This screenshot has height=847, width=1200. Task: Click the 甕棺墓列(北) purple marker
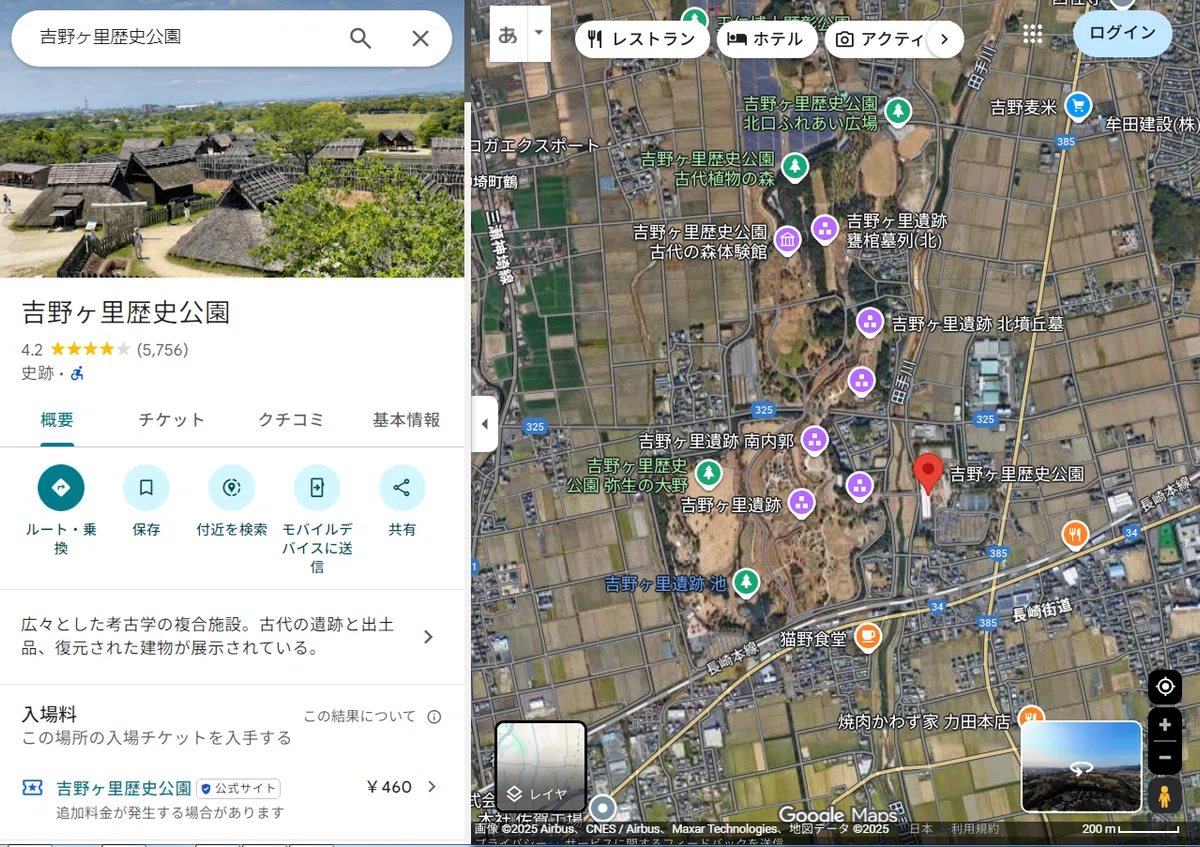(x=825, y=229)
